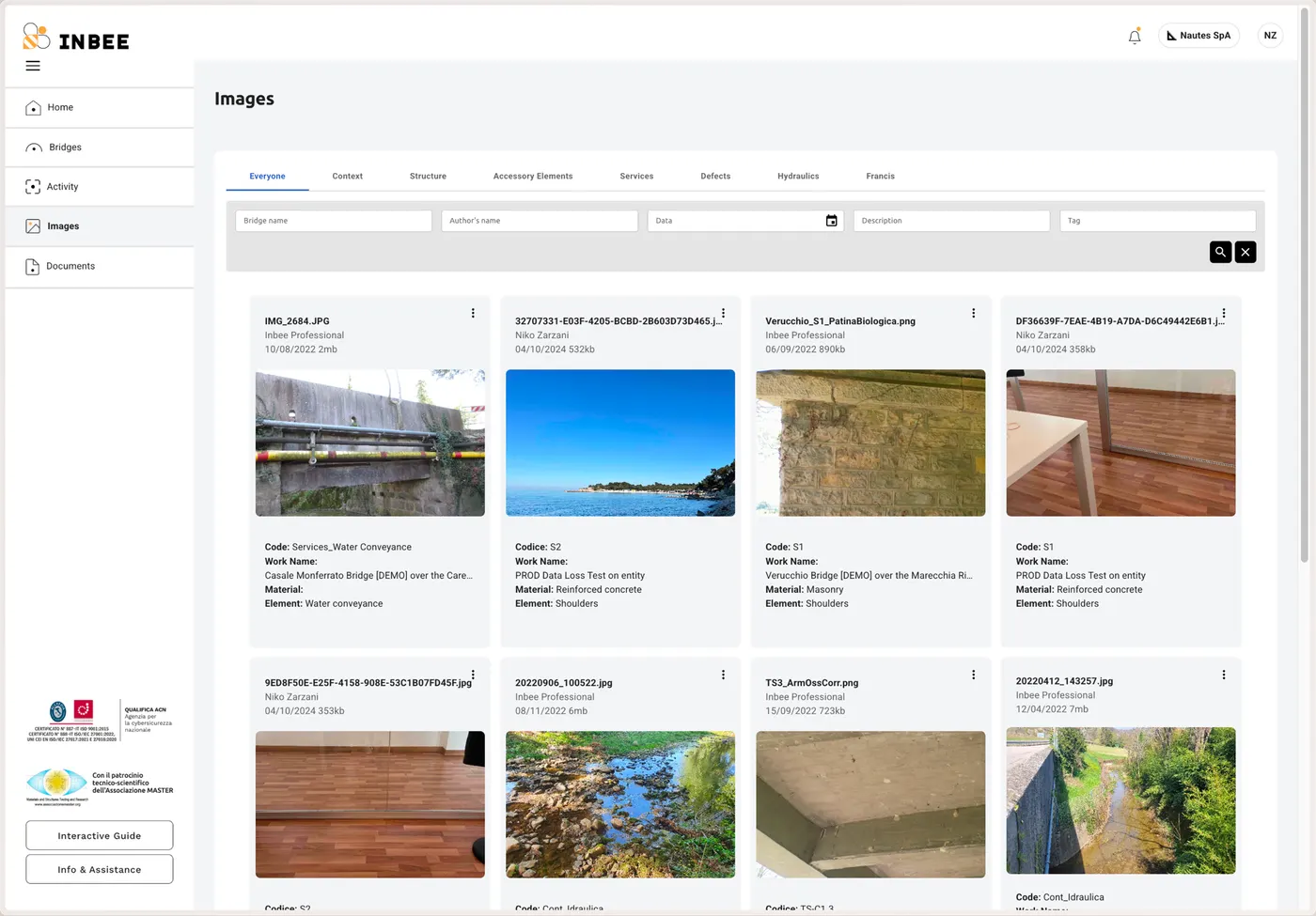Open options menu for 20220412_143257.jpg card
The width and height of the screenshot is (1316, 916).
(1223, 675)
